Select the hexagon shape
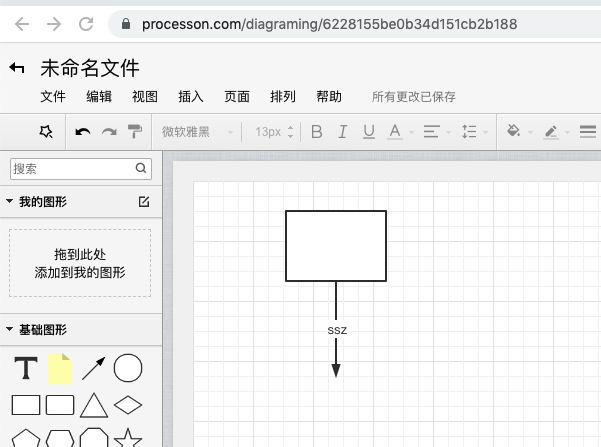Screen dimensions: 601x447 click(60, 439)
